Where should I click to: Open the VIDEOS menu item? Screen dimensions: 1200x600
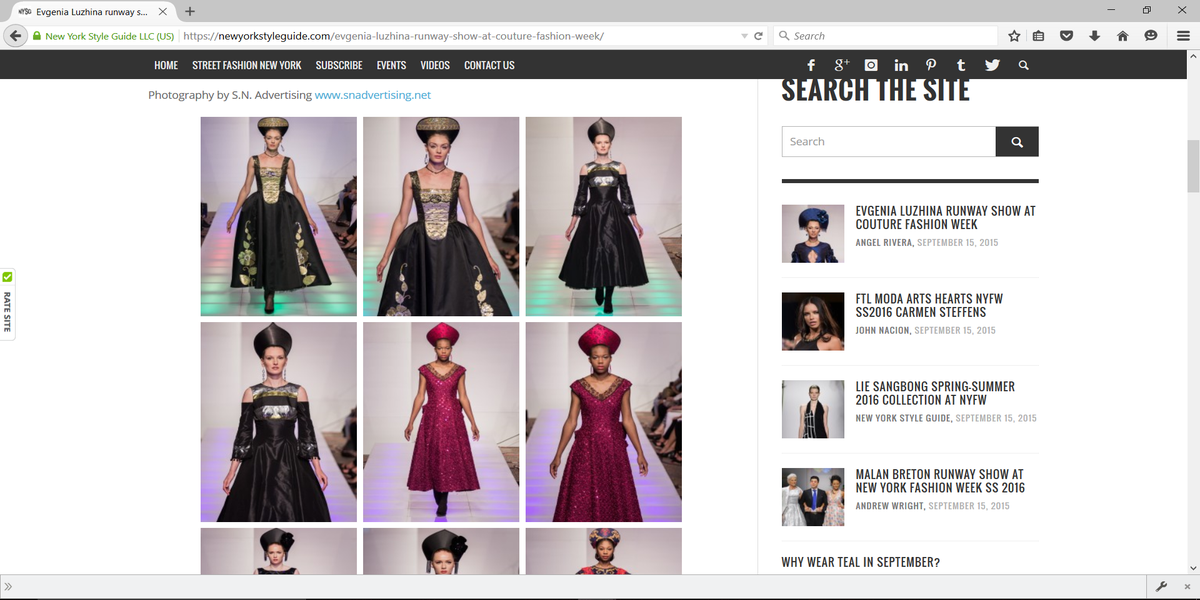pyautogui.click(x=435, y=65)
